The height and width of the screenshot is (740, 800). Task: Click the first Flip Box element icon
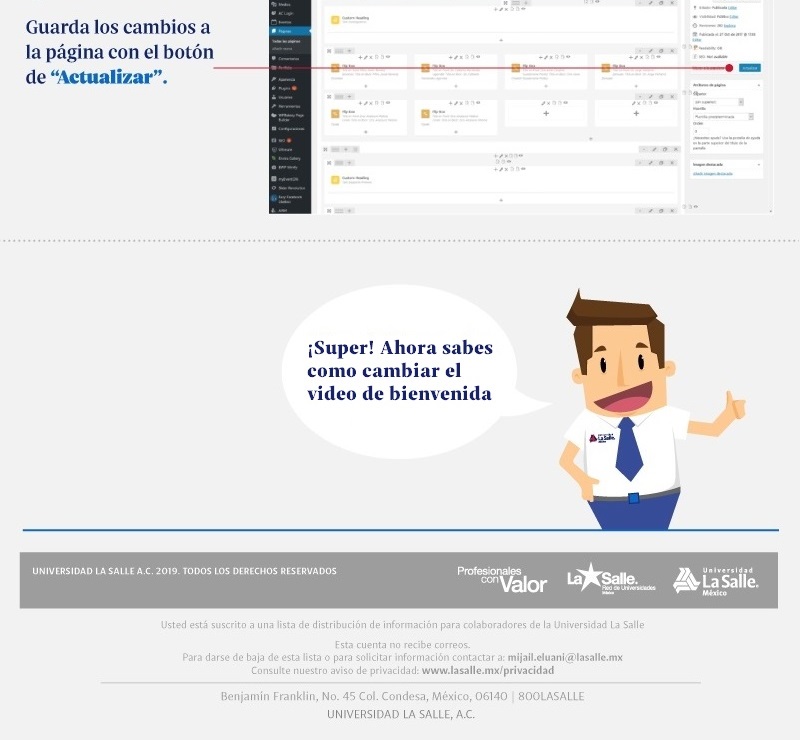336,68
